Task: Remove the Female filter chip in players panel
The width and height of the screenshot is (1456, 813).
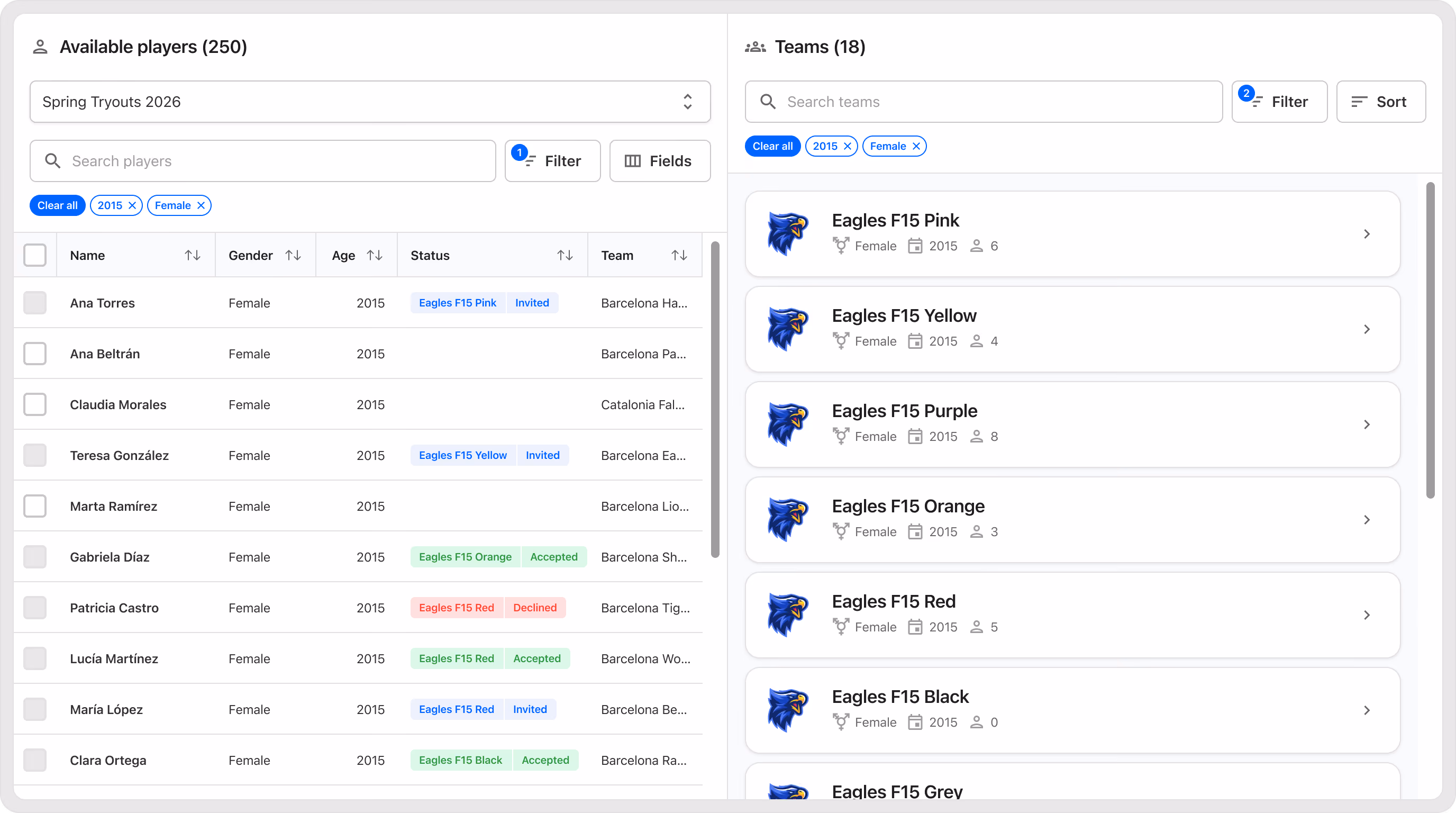Action: 201,205
